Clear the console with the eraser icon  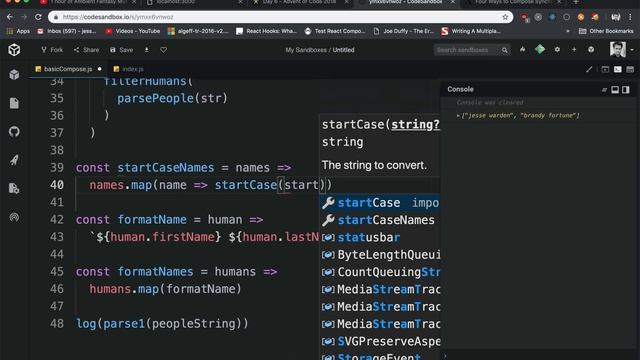pyautogui.click(x=604, y=90)
